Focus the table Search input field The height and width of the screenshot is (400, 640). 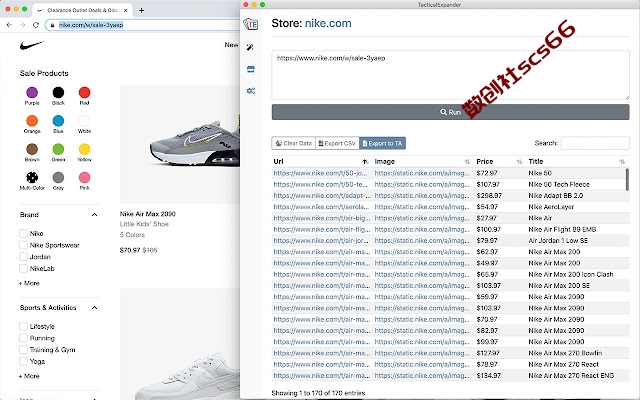click(595, 143)
